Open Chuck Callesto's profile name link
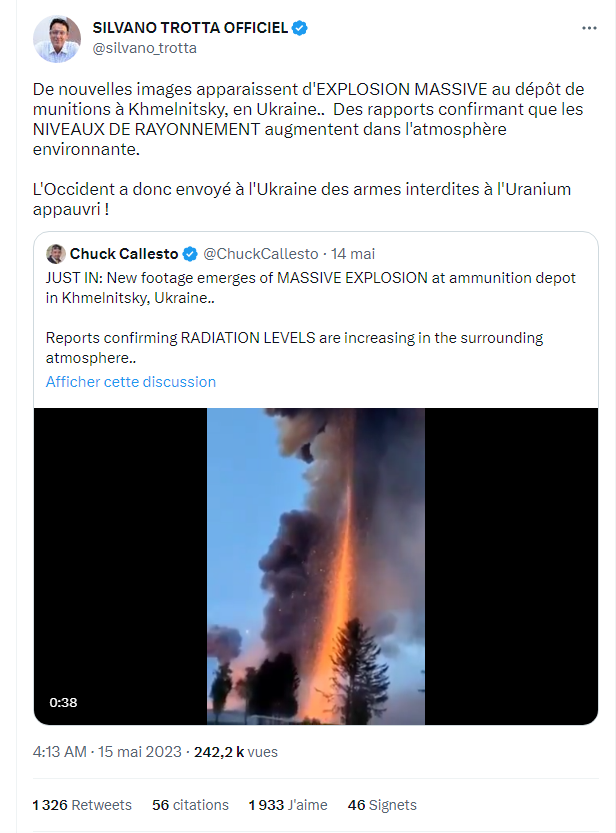 pos(124,254)
